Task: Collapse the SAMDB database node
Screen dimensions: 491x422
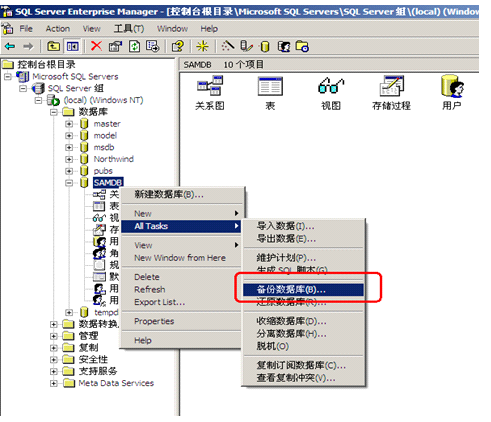Action: pos(69,183)
